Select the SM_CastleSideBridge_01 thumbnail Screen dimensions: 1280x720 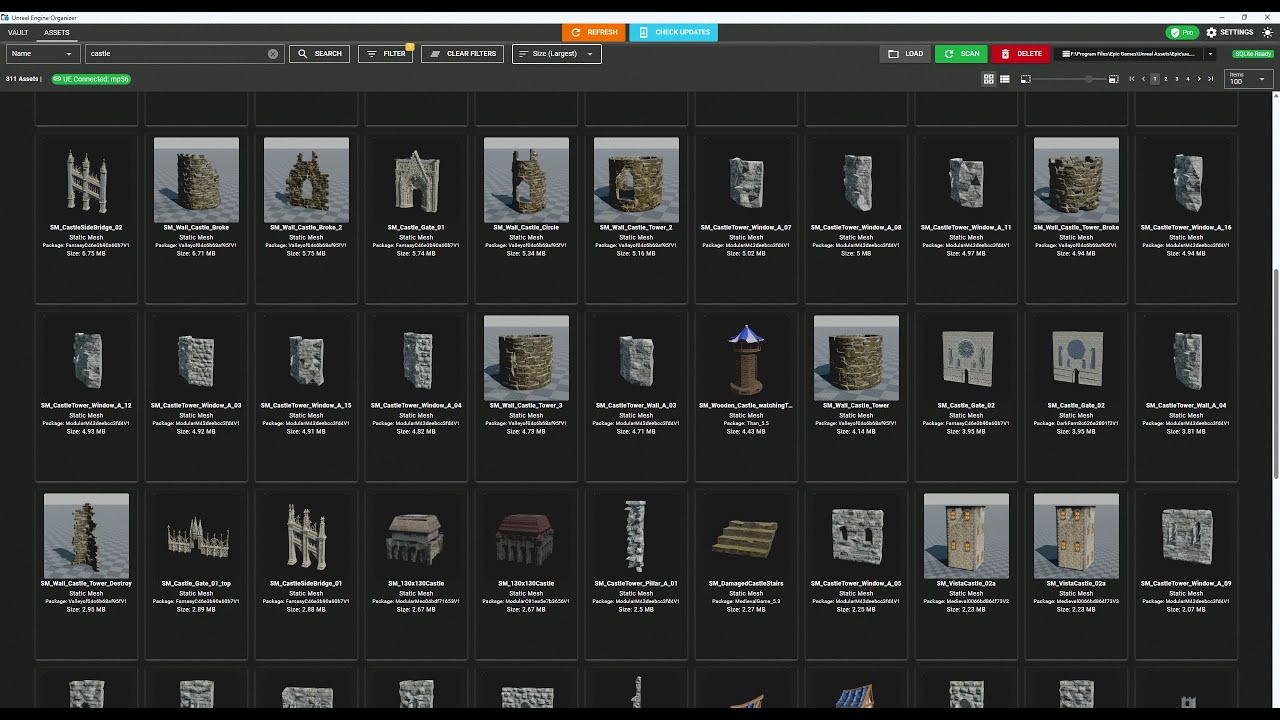pos(306,536)
